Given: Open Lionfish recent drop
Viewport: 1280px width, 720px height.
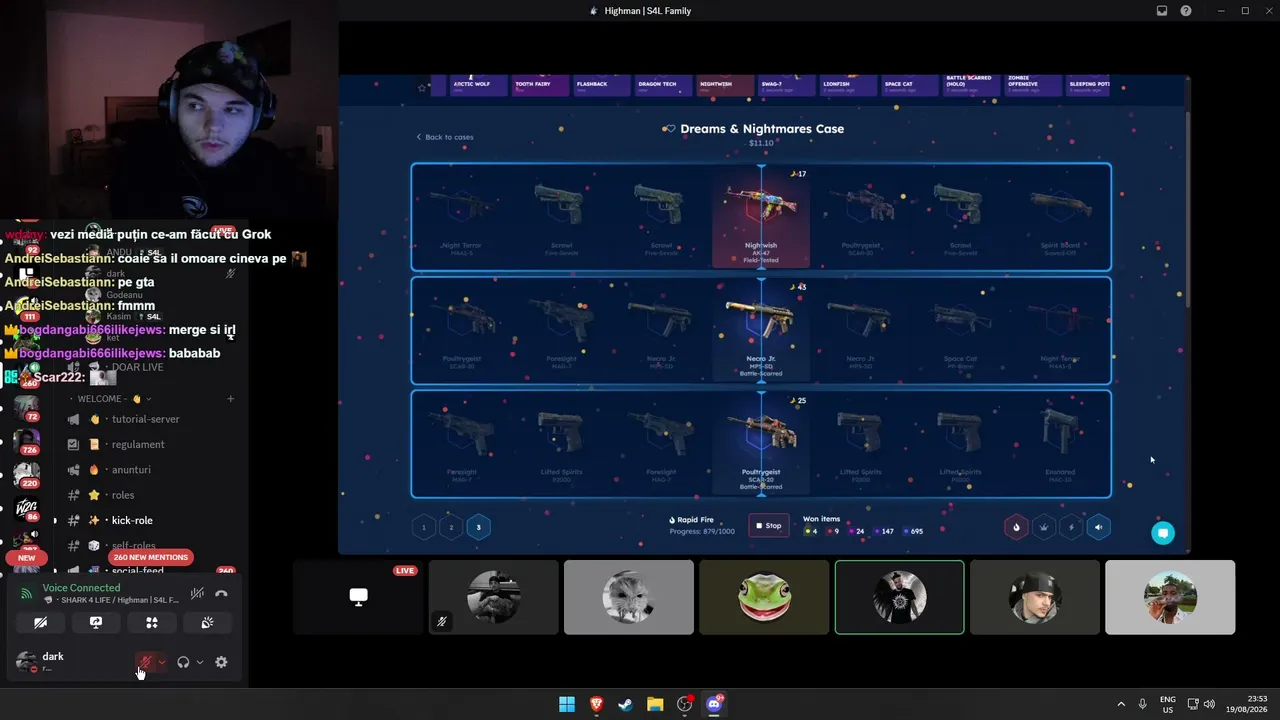Looking at the screenshot, I should 849,86.
